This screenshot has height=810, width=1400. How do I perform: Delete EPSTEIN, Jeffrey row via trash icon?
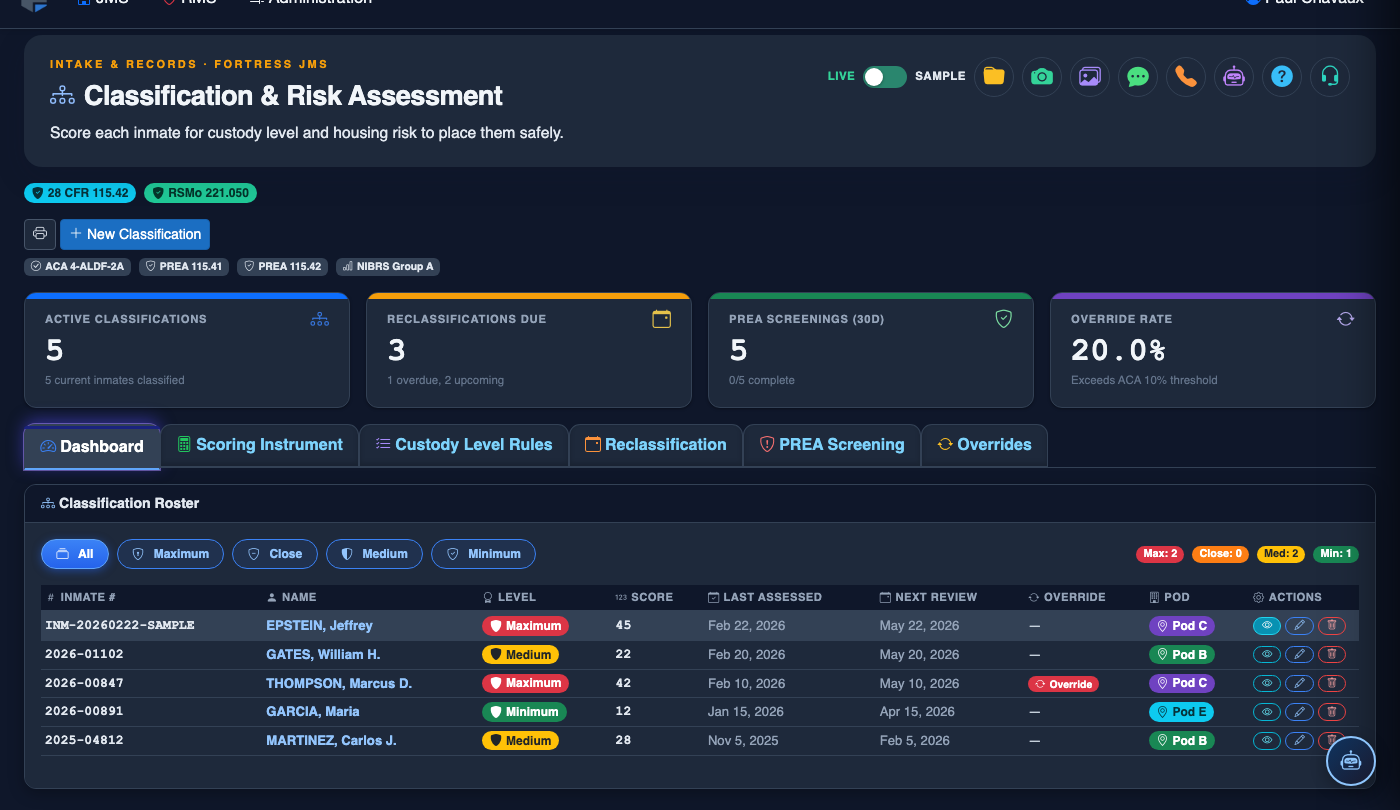click(1331, 626)
